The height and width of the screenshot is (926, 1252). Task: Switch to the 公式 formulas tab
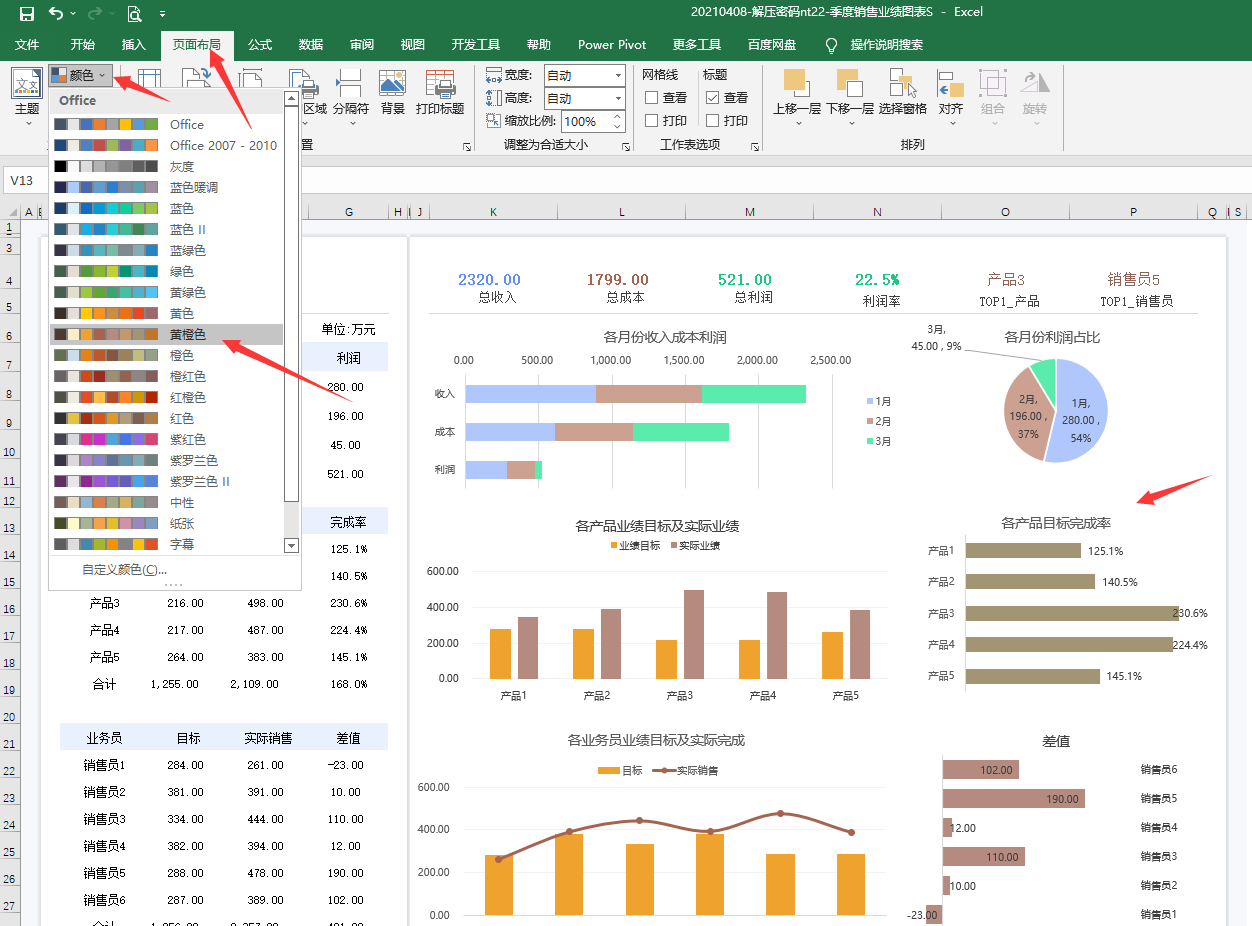[x=260, y=45]
